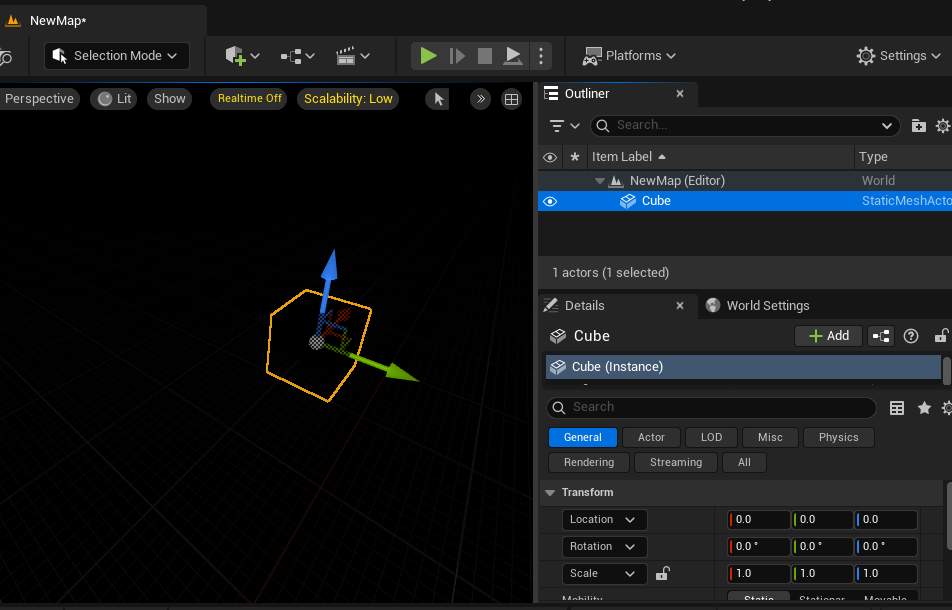Click the Outliner search field
Image resolution: width=952 pixels, height=610 pixels.
pos(744,126)
